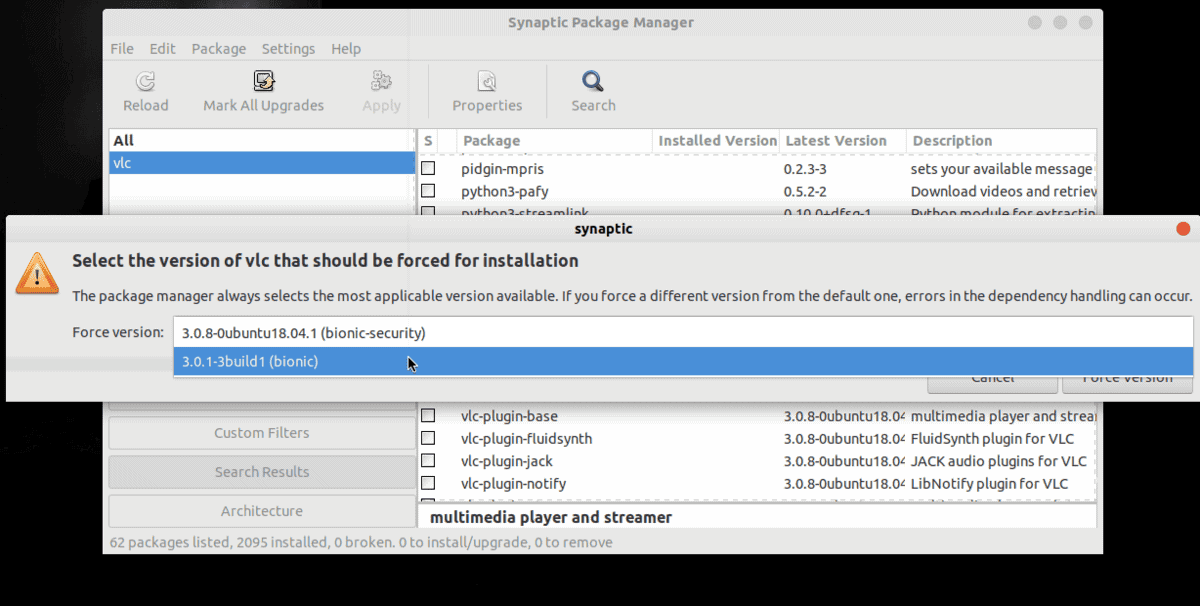Sort by the Installed Version column header

717,141
